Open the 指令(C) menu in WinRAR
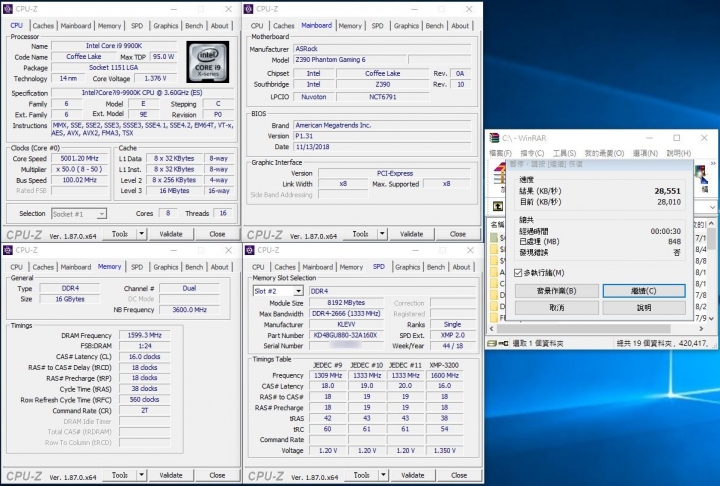Image resolution: width=720 pixels, height=486 pixels. (532, 153)
